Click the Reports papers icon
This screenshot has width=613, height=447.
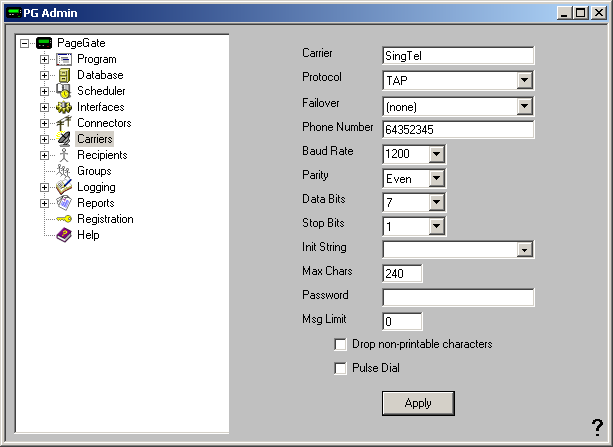[x=64, y=203]
